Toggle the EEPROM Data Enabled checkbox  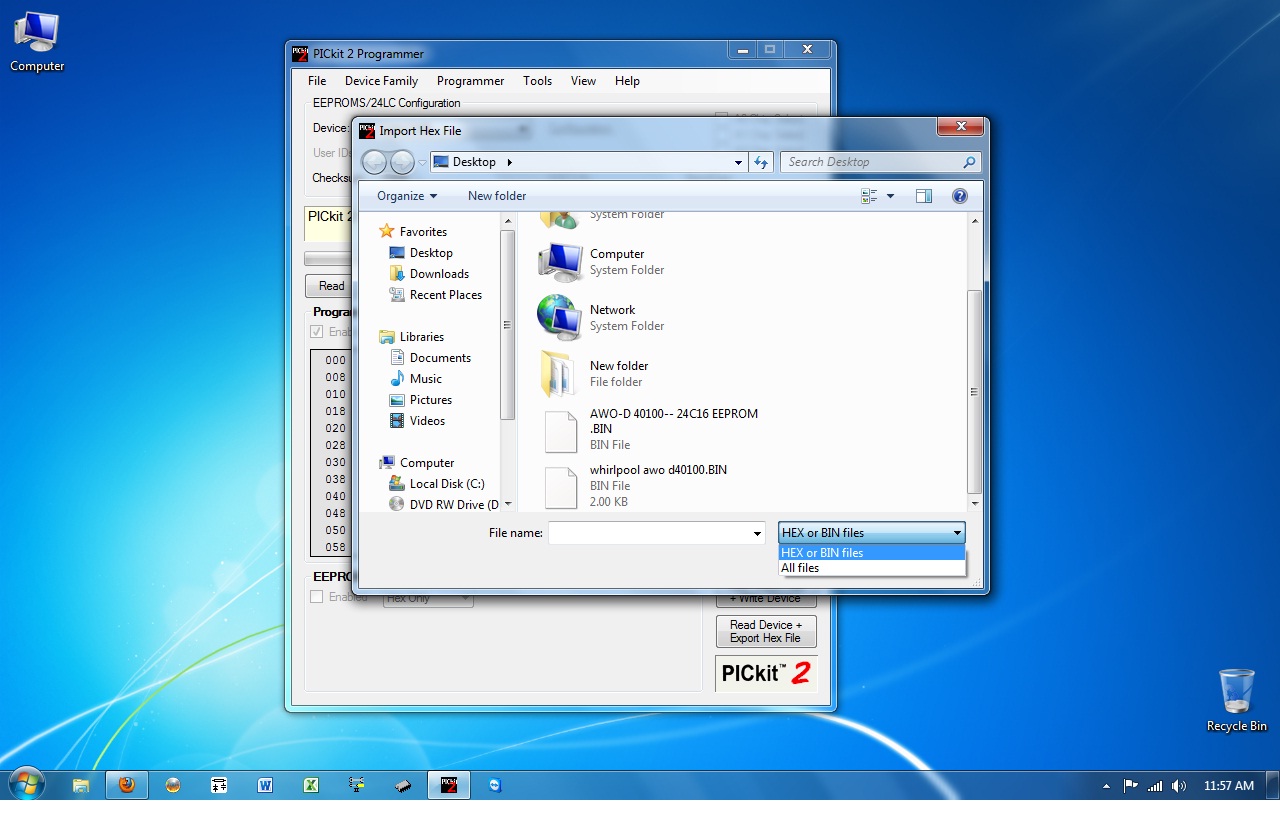pos(317,597)
